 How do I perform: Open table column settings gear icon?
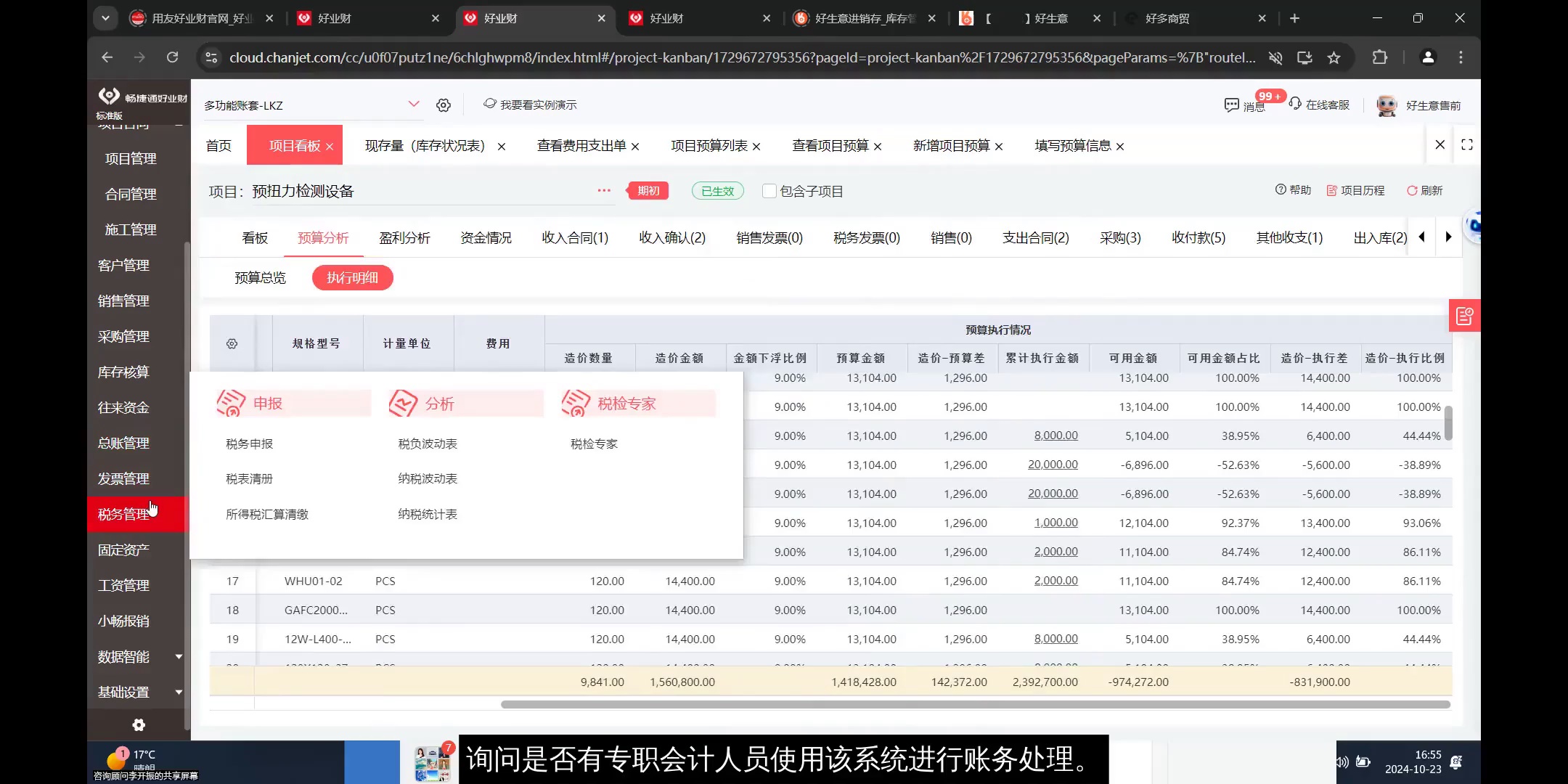[x=232, y=343]
